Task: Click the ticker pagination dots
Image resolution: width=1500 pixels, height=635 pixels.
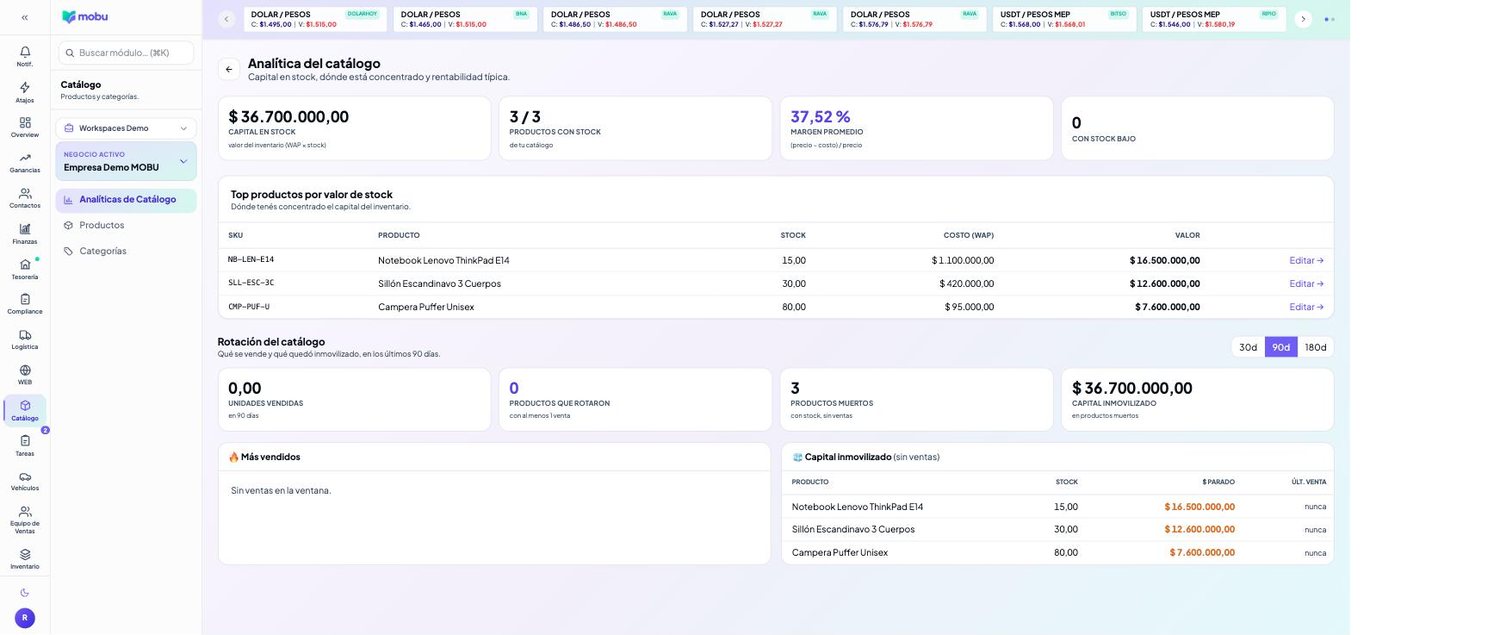Action: tap(1329, 19)
